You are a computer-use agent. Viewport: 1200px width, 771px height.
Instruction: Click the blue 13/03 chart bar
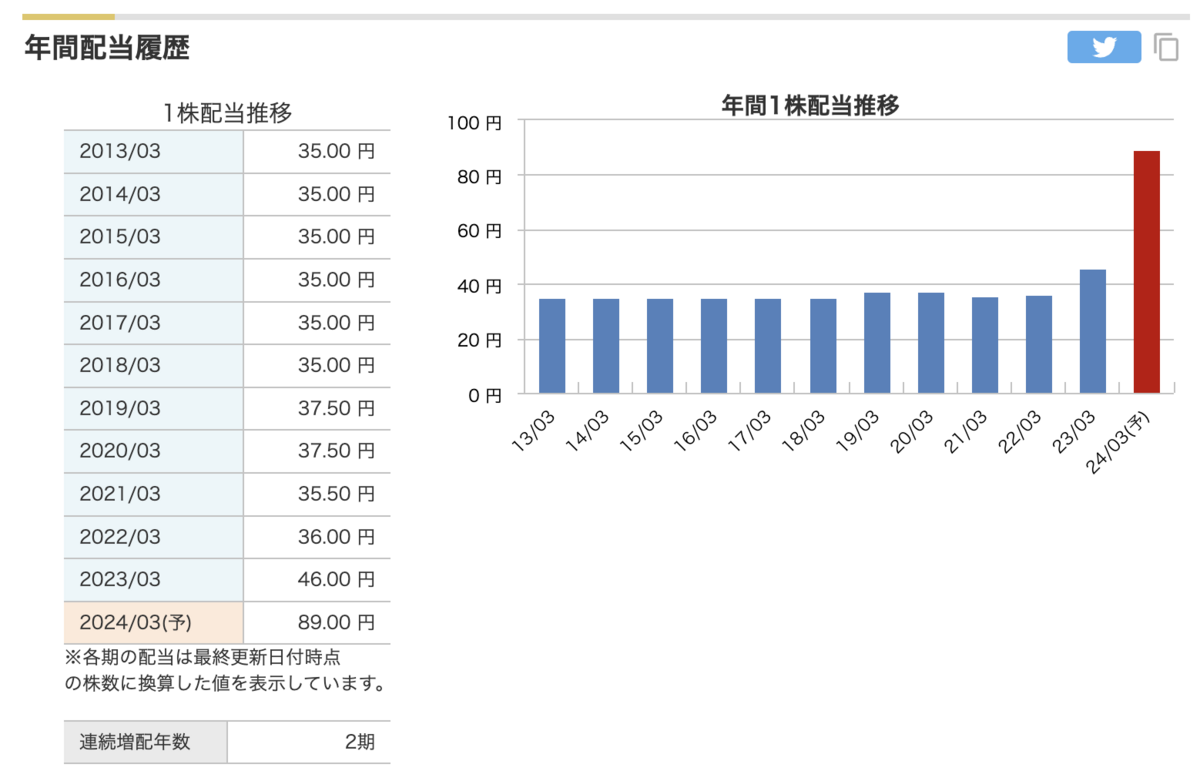pyautogui.click(x=552, y=346)
